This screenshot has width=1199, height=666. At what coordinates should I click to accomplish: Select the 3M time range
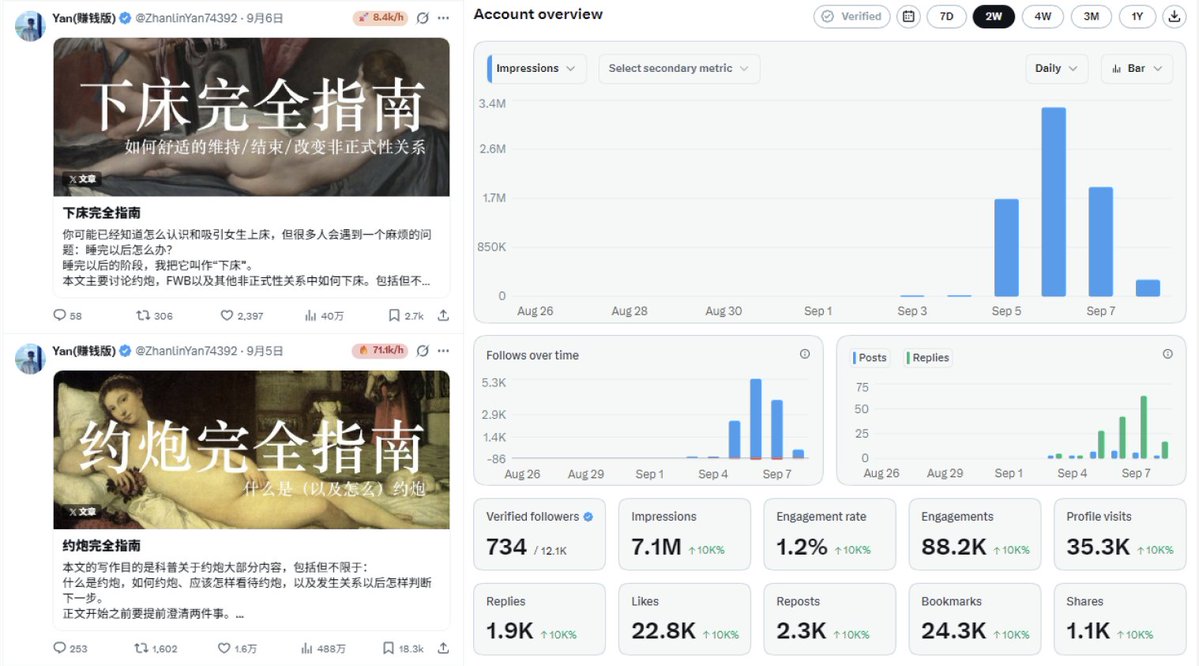[x=1091, y=16]
